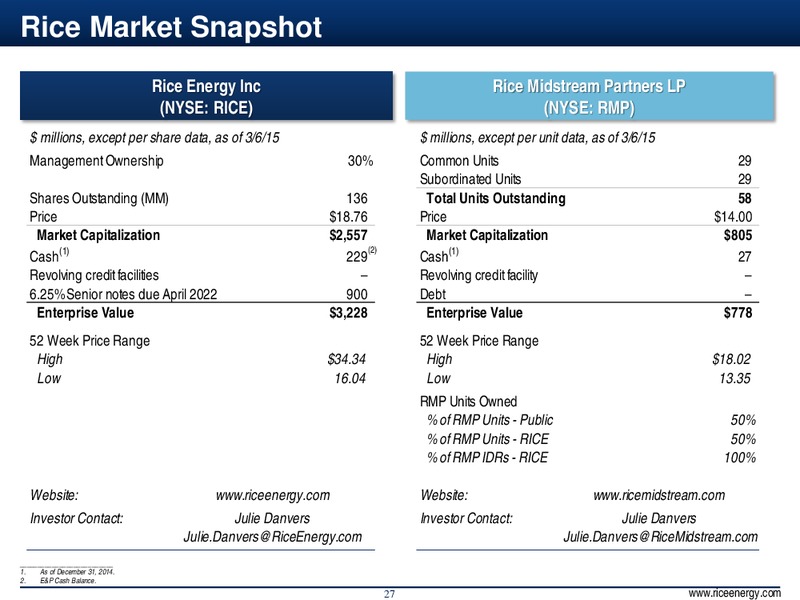Select the Shares Outstanding (MM) label

coord(99,198)
